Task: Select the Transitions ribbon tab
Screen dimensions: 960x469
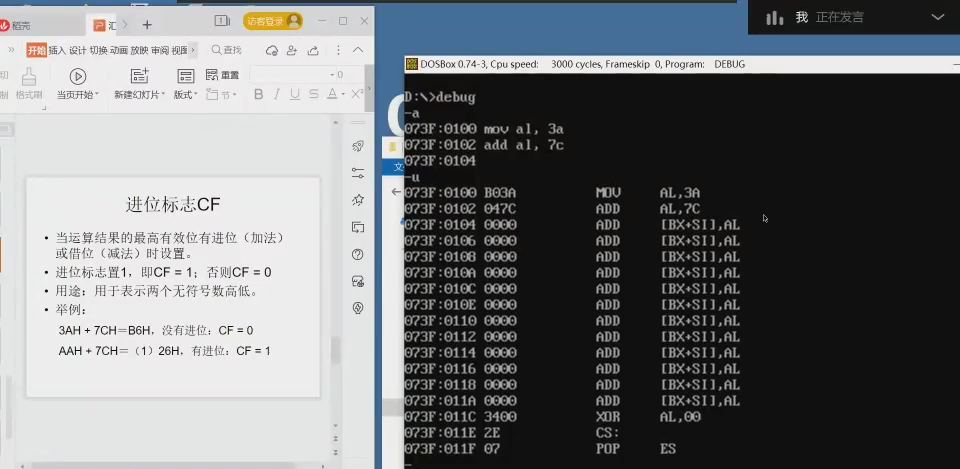Action: (98, 50)
